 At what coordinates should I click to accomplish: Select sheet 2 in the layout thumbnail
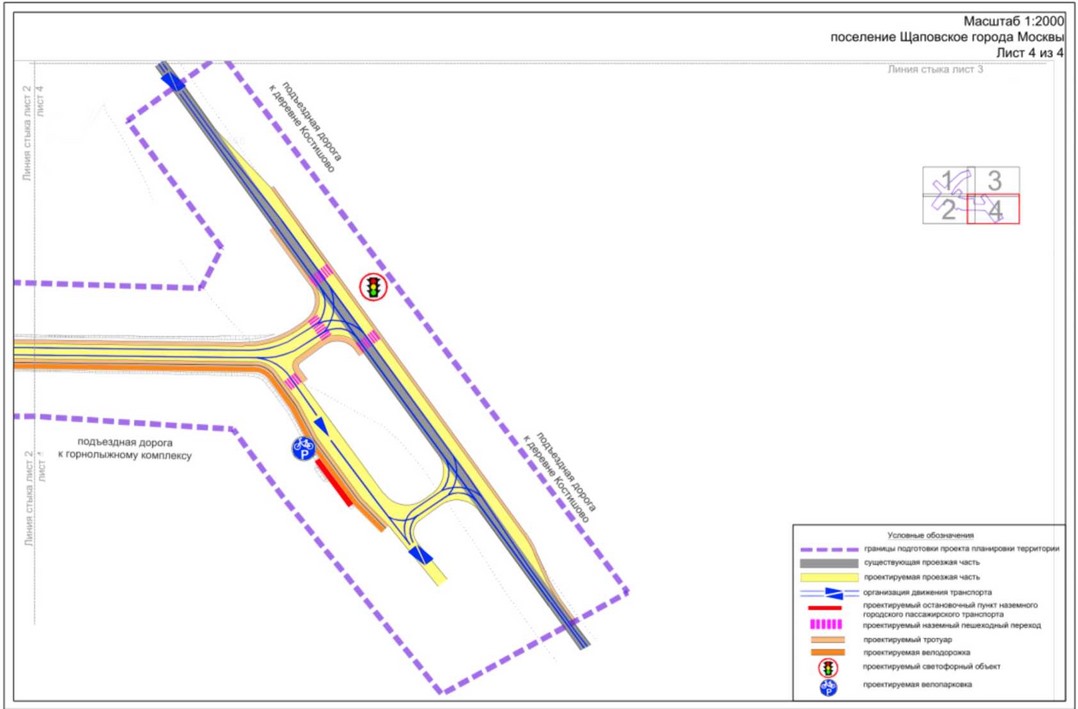945,210
